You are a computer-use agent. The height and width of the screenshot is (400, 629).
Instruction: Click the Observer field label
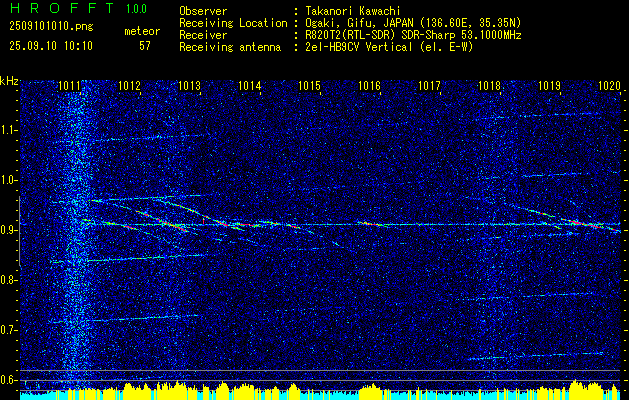(x=203, y=11)
